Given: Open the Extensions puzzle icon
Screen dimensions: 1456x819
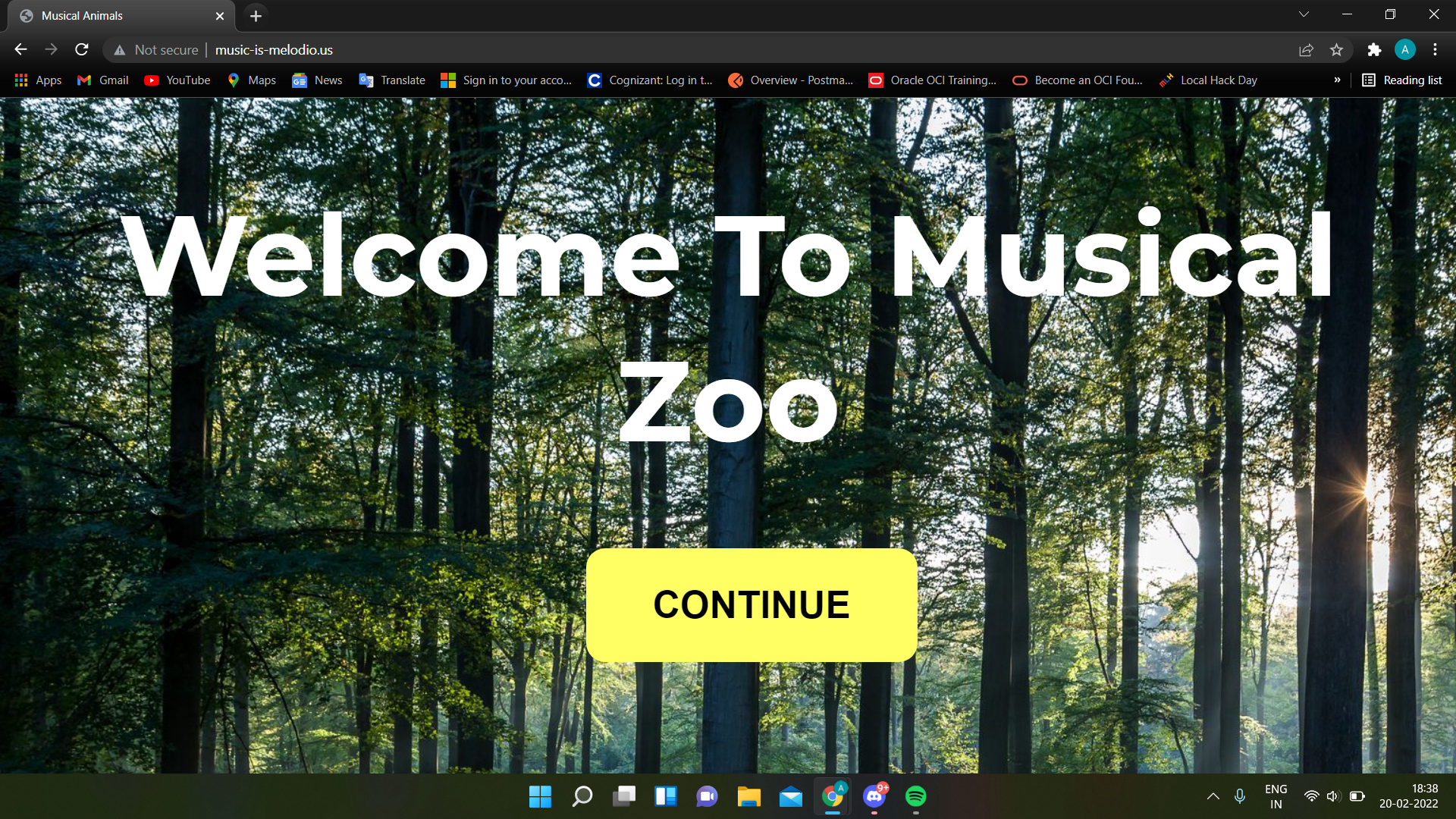Looking at the screenshot, I should pos(1374,50).
